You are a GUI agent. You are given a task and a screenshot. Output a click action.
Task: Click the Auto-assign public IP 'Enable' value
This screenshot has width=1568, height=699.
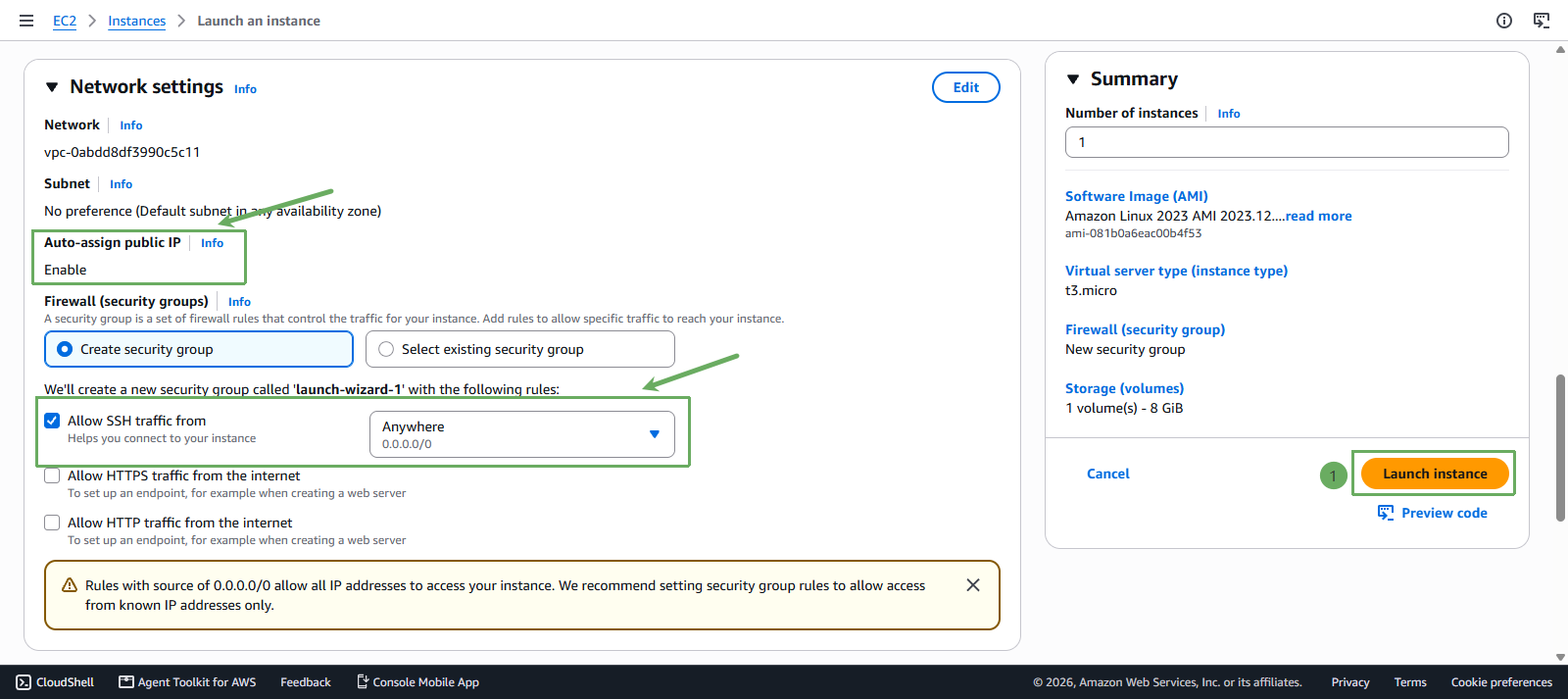coord(66,270)
